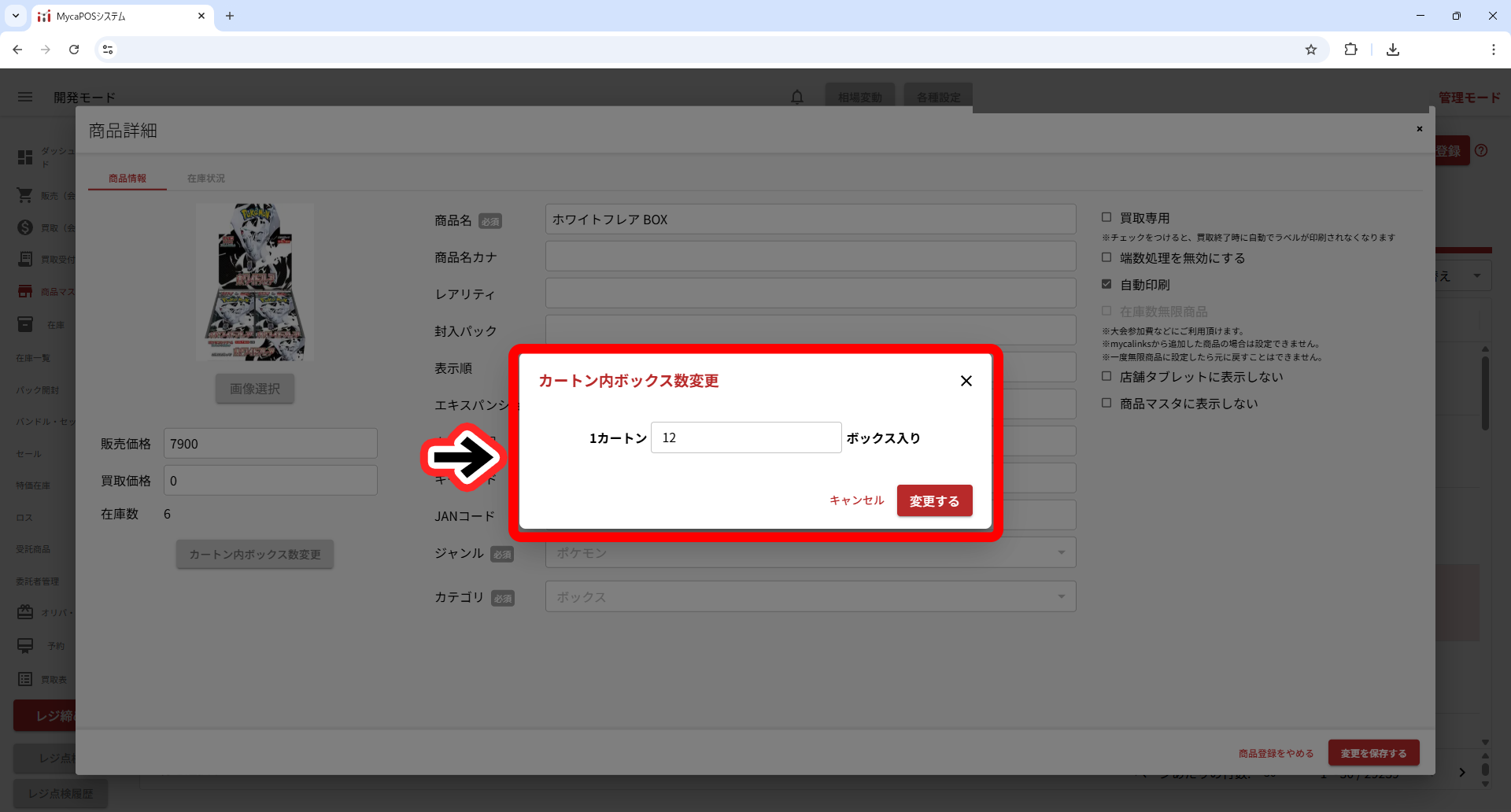Uncheck the 自動印刷 checkbox
This screenshot has width=1511, height=812.
point(1106,284)
